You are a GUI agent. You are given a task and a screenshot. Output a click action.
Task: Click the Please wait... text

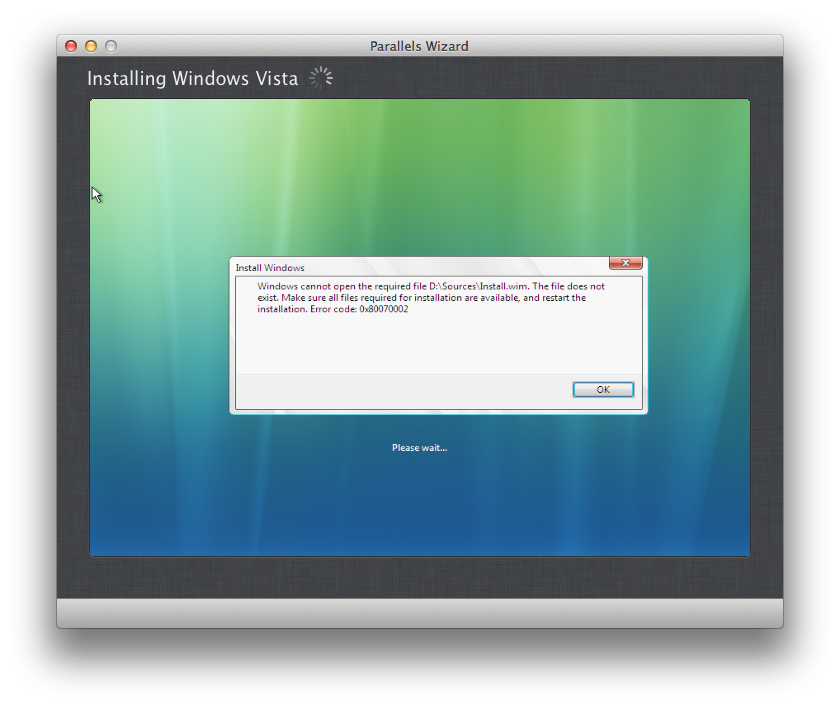click(419, 448)
